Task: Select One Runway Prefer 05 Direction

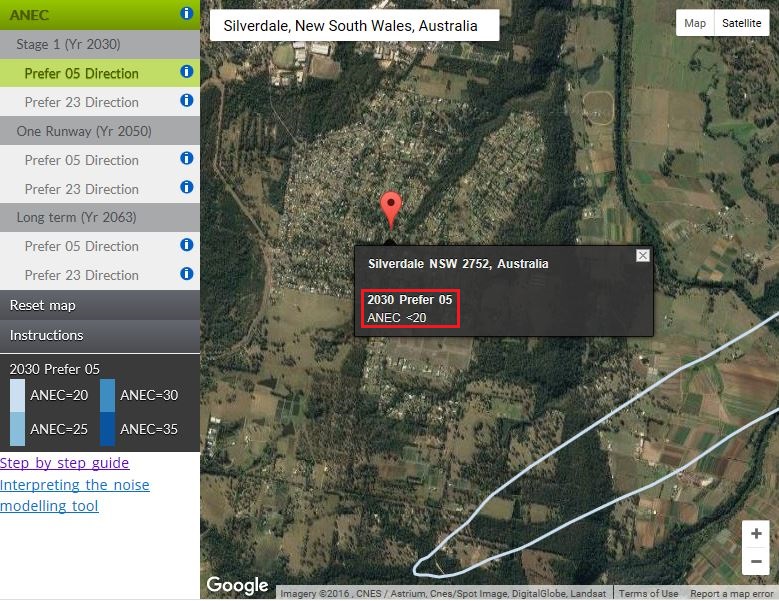Action: [x=100, y=160]
